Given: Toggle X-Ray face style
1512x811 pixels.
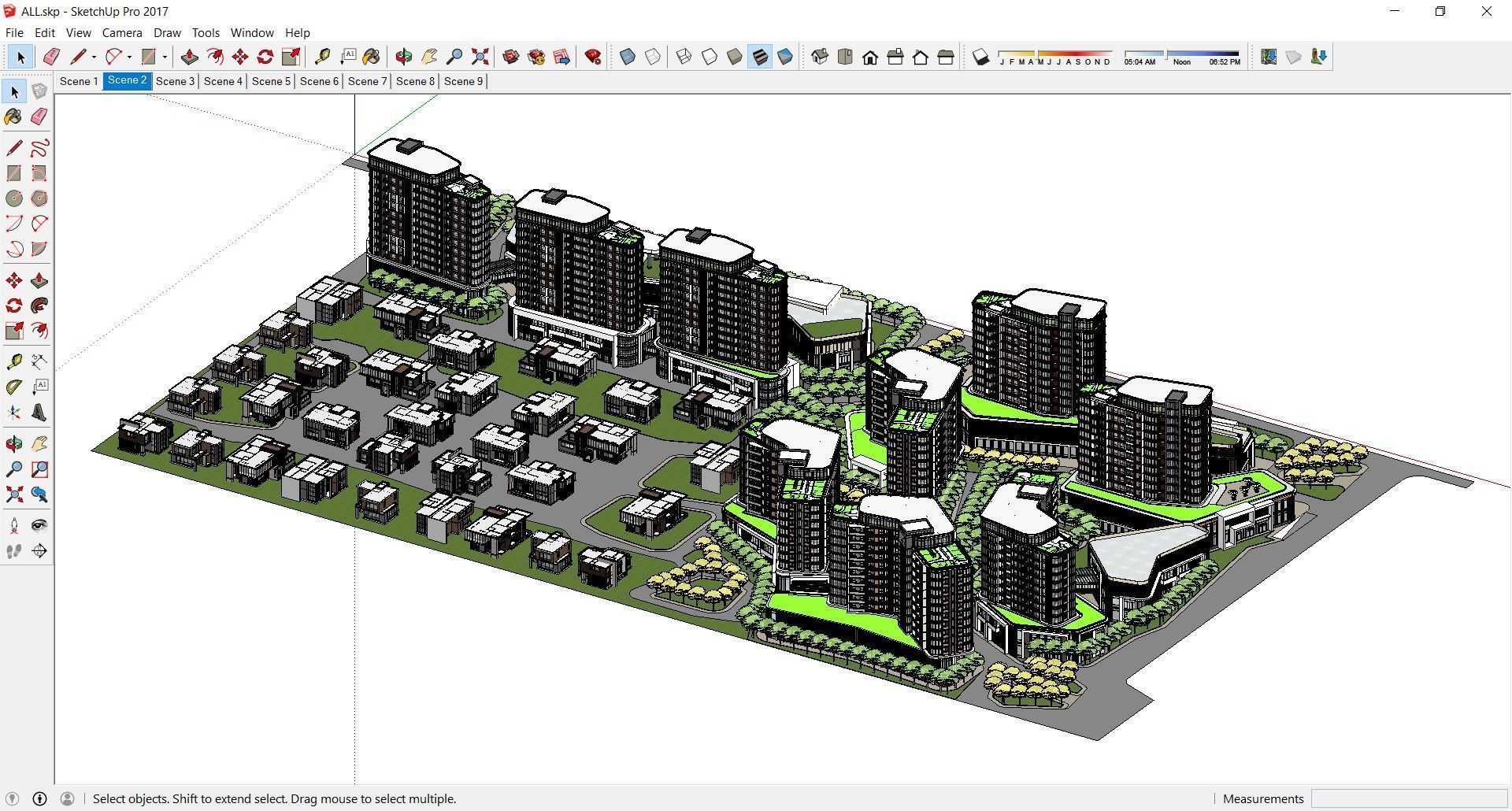Looking at the screenshot, I should point(628,57).
